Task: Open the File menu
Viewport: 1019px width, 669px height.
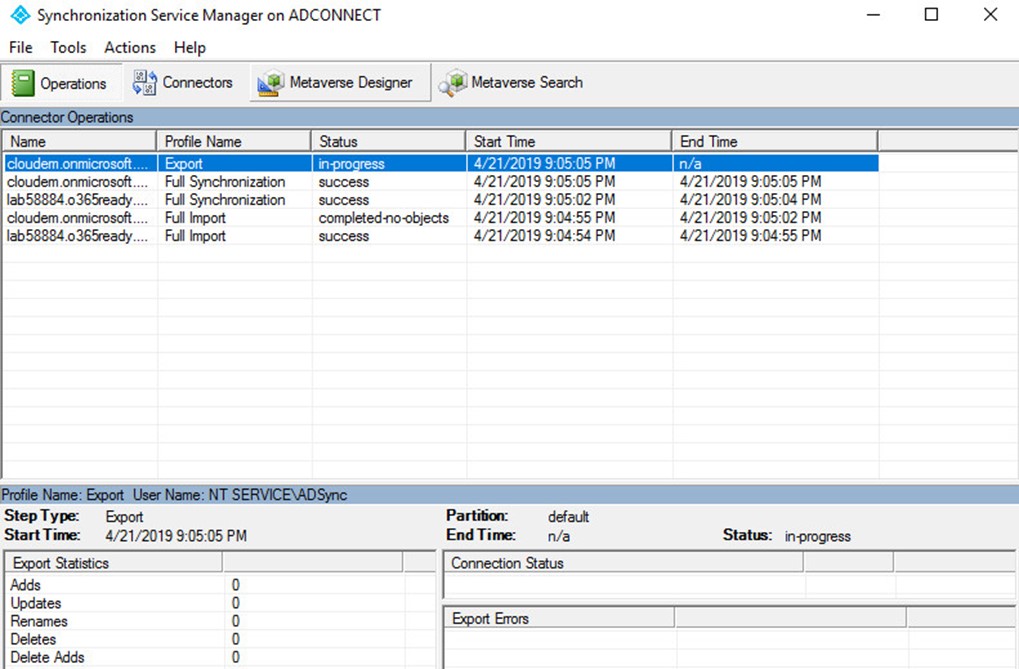Action: (20, 47)
